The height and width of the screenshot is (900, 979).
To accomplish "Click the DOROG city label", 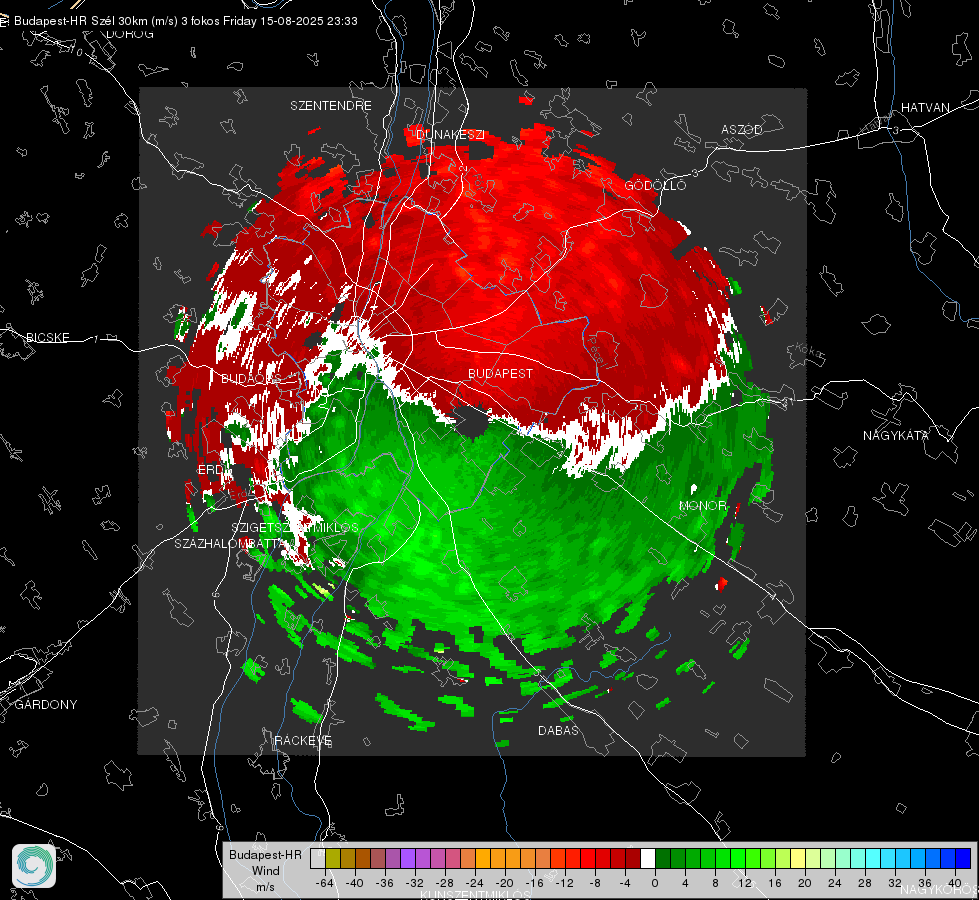I will pyautogui.click(x=130, y=34).
